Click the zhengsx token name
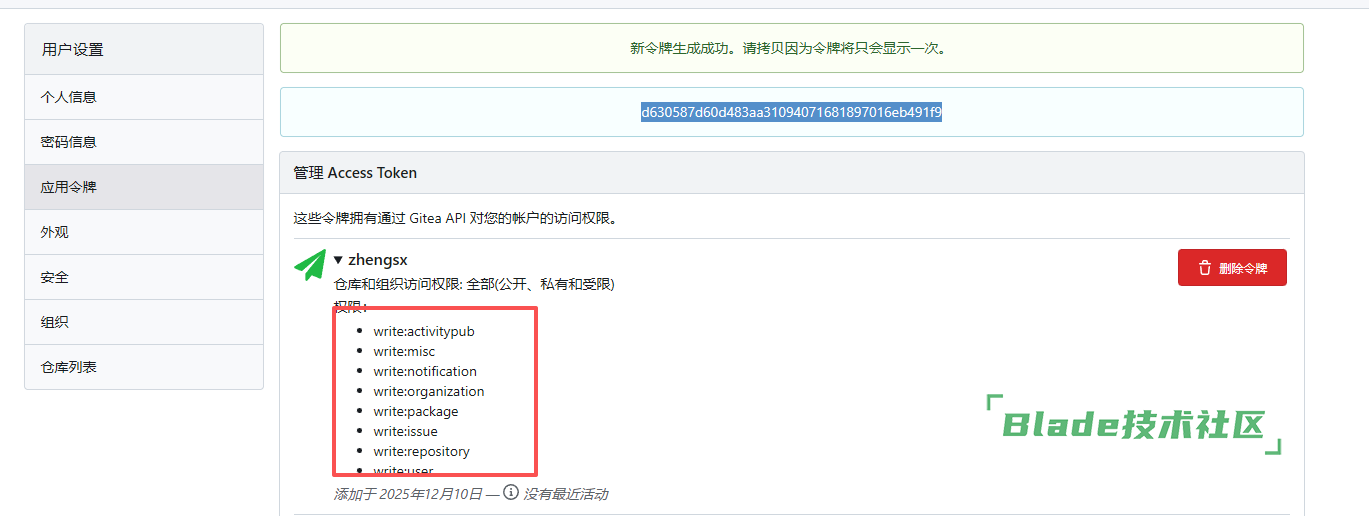 378,260
